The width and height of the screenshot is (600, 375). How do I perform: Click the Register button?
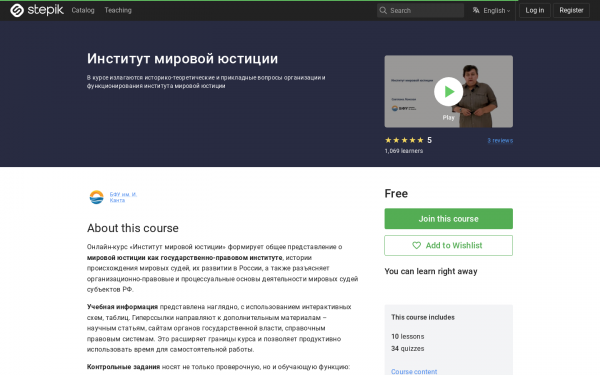click(571, 10)
